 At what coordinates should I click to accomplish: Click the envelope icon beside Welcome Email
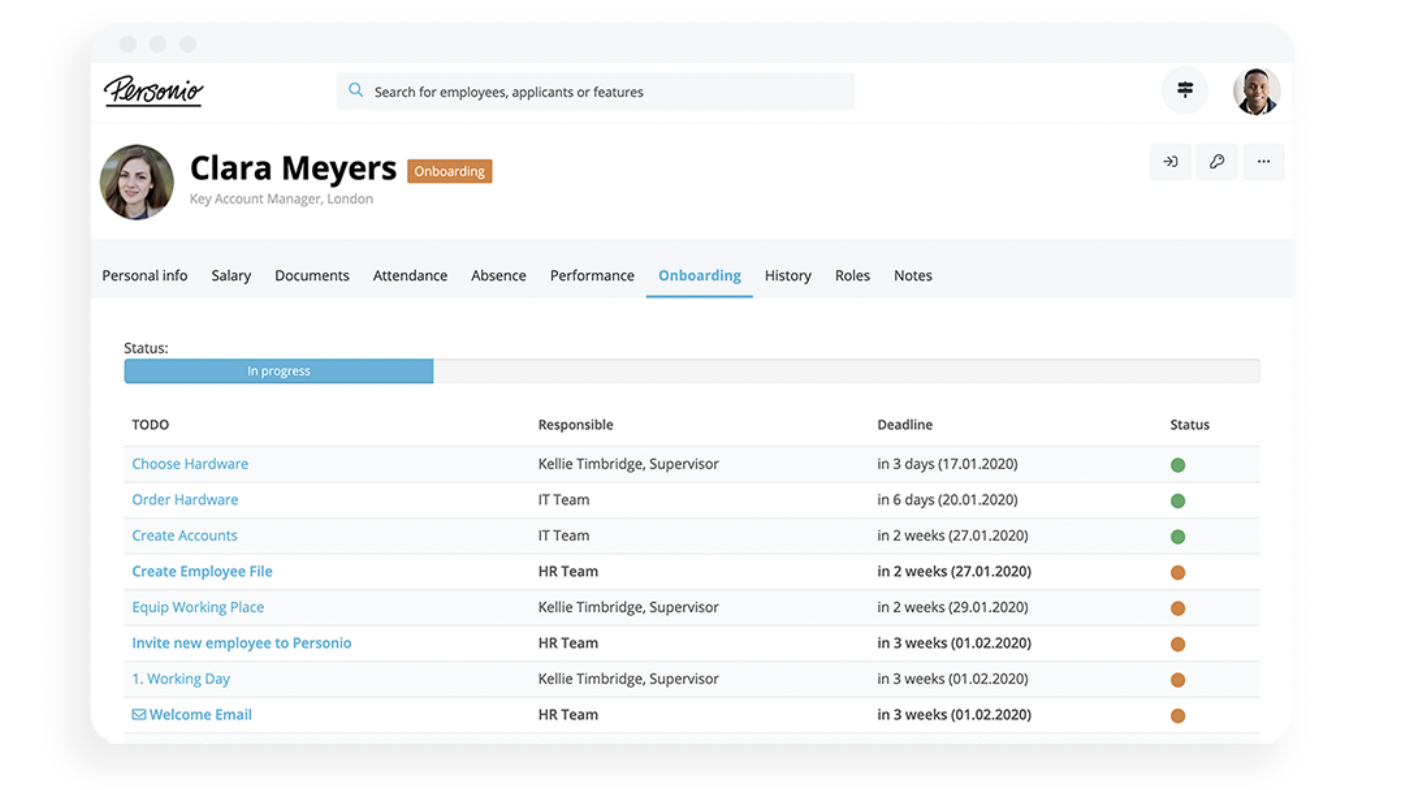[x=139, y=715]
